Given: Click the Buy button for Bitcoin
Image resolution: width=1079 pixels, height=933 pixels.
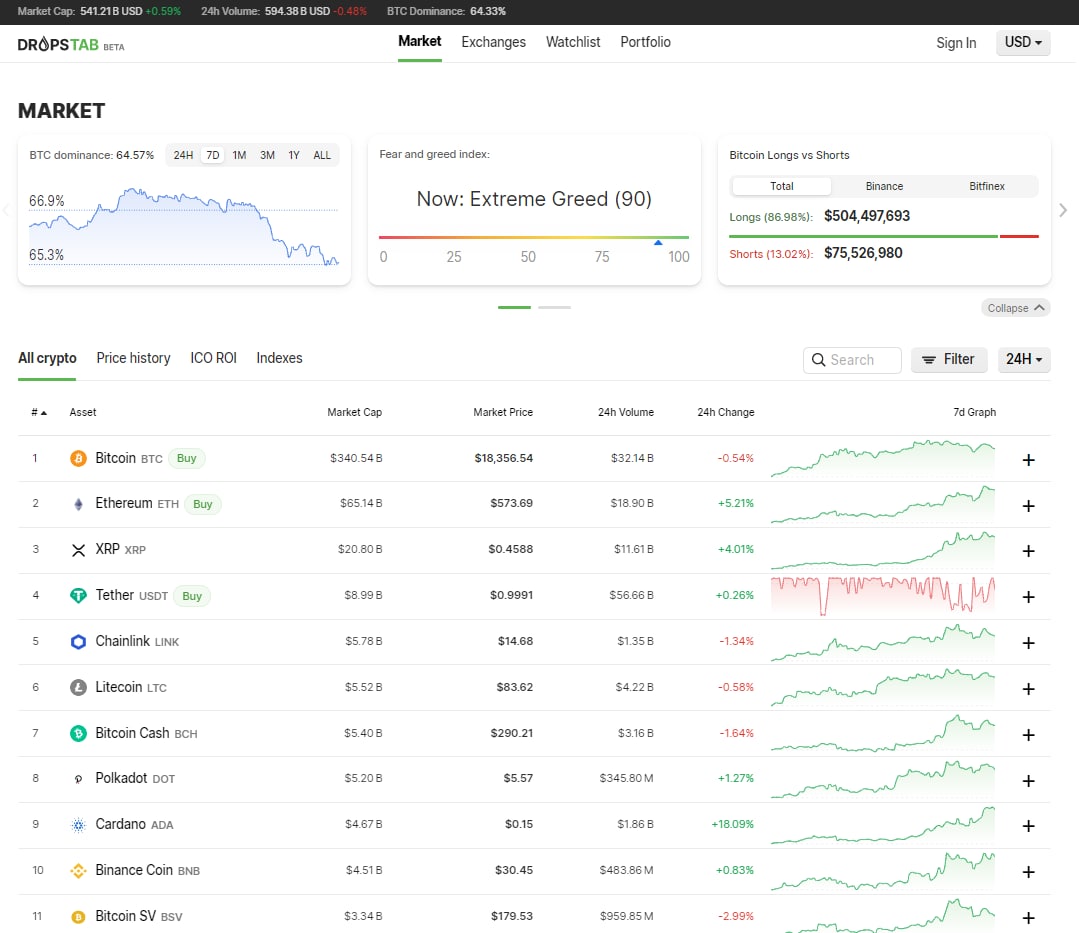Looking at the screenshot, I should pyautogui.click(x=186, y=458).
